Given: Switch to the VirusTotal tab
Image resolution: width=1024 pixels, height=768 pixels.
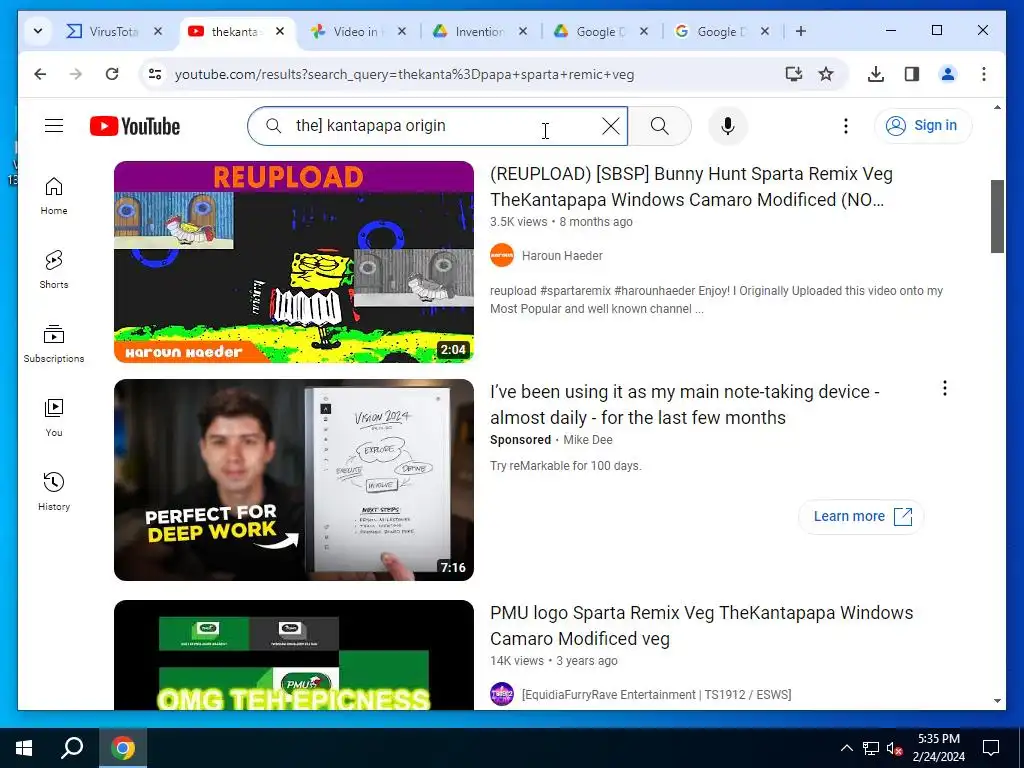Looking at the screenshot, I should click(104, 31).
